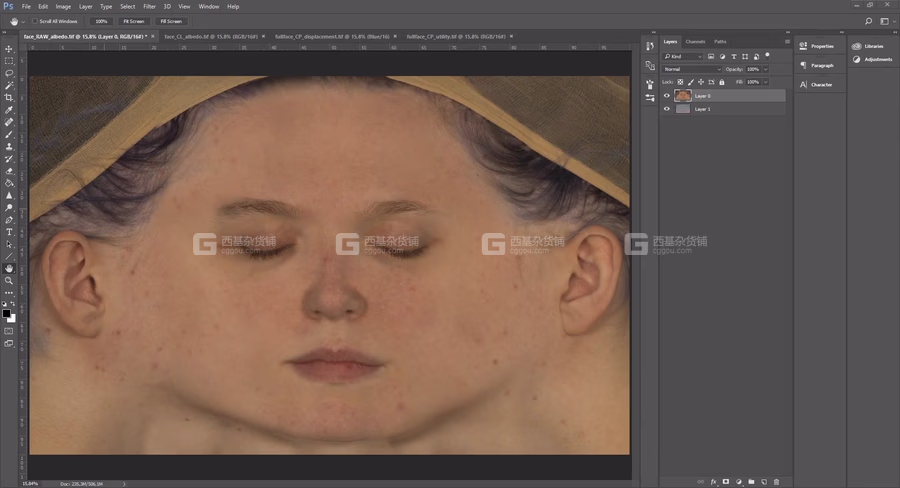Select the Zoom tool in toolbar
Image resolution: width=900 pixels, height=488 pixels.
click(x=9, y=281)
